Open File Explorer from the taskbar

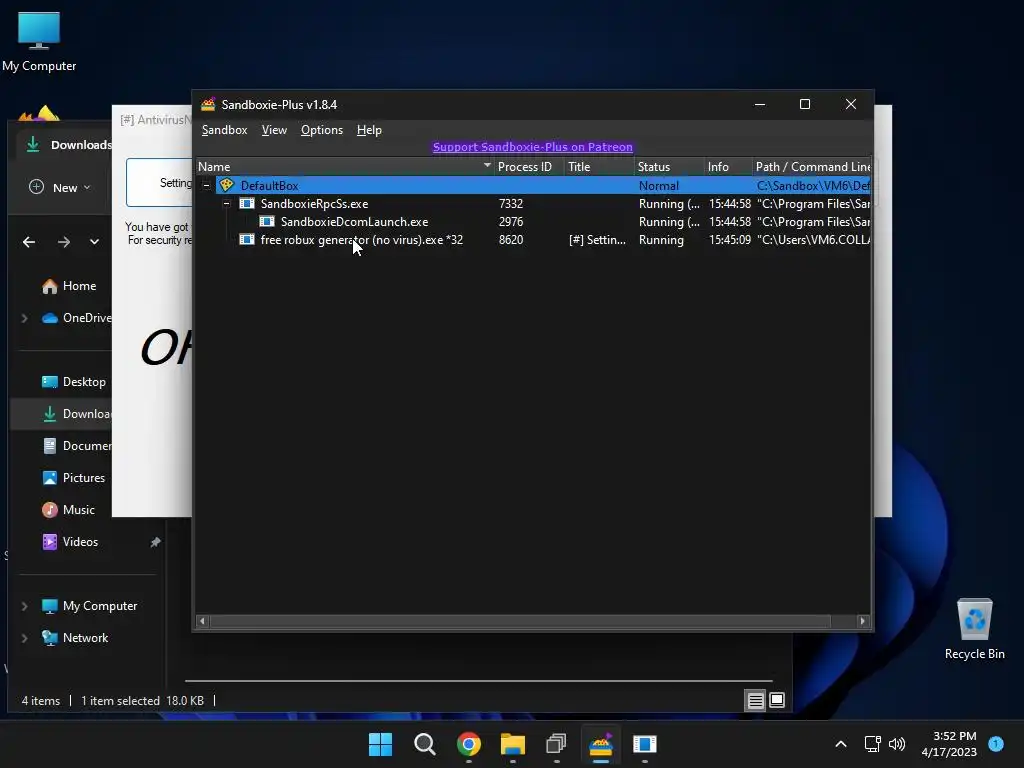[x=513, y=744]
